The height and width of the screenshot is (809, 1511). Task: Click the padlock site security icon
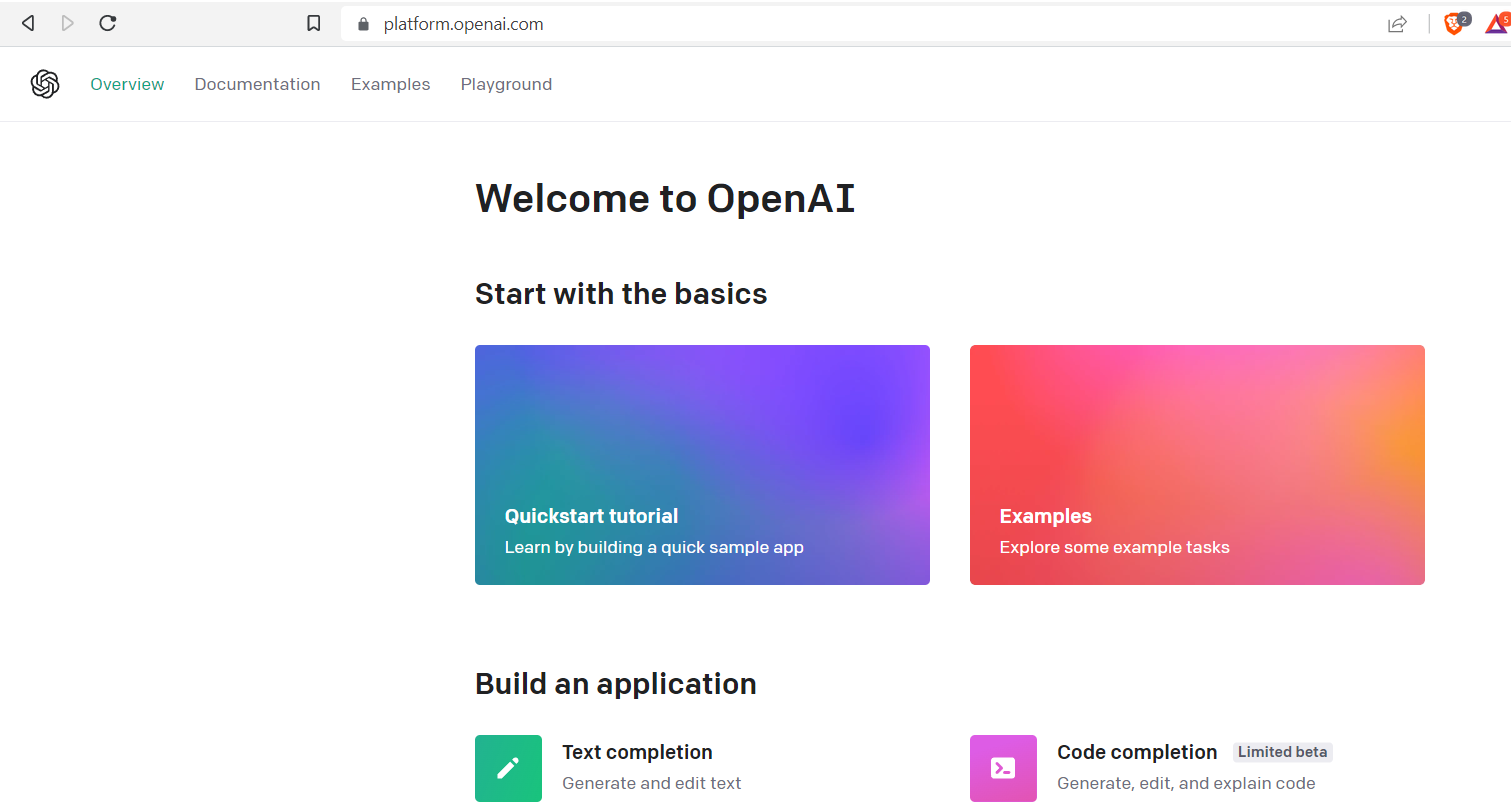(x=363, y=24)
